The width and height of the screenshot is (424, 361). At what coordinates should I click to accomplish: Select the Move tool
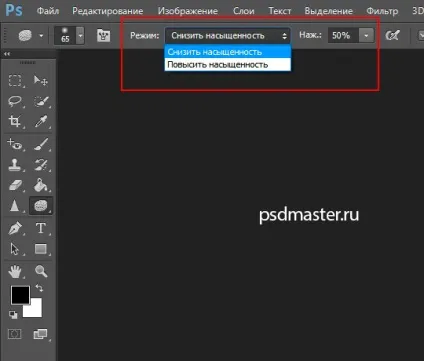(x=41, y=81)
